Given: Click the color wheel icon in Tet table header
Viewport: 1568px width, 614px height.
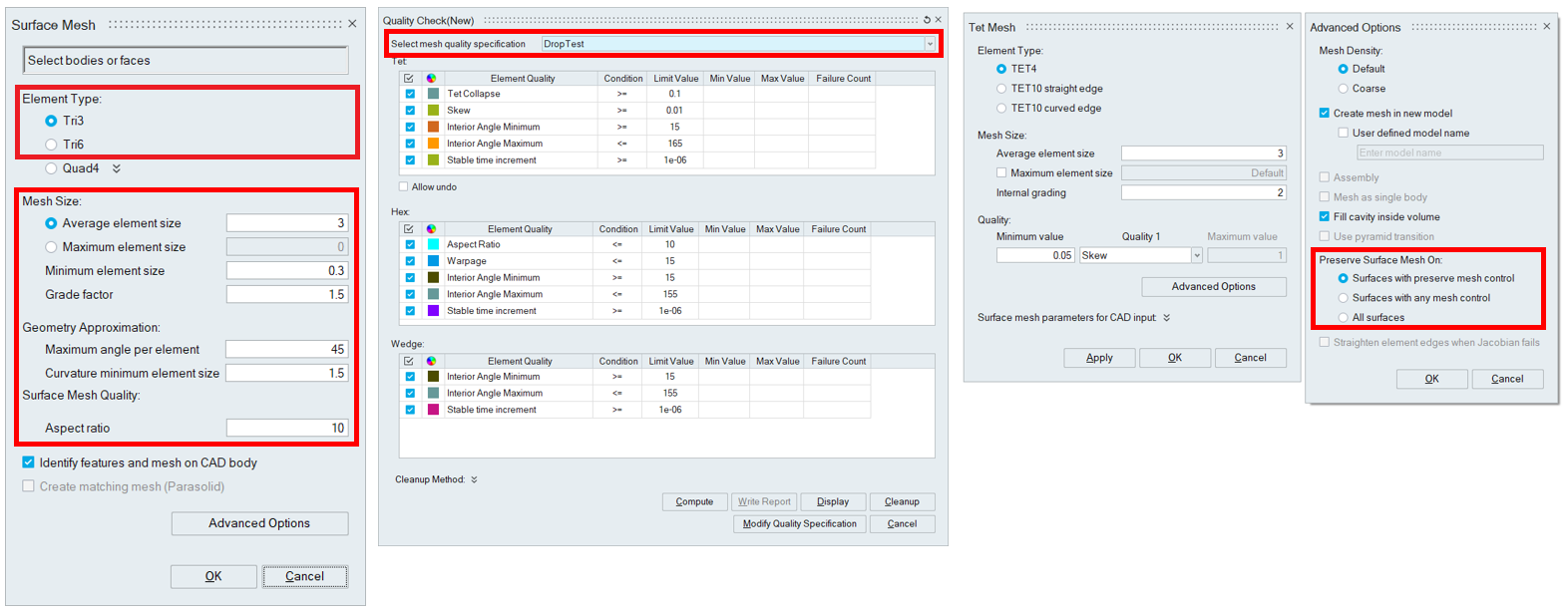Looking at the screenshot, I should pyautogui.click(x=432, y=78).
